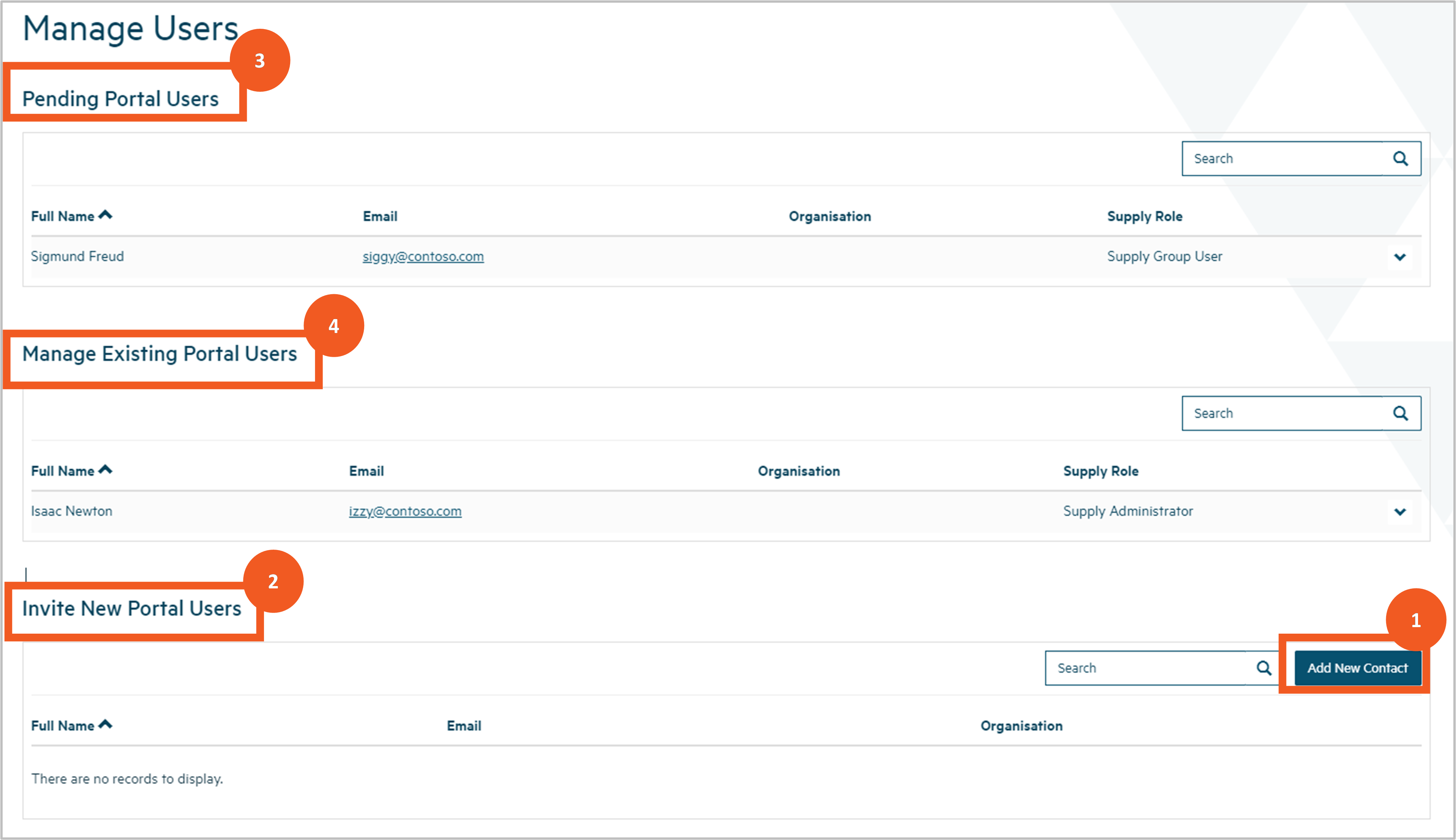Screen dimensions: 1456x840
Task: Click the Search field in Manage Existing Portal Users
Action: coord(1281,413)
